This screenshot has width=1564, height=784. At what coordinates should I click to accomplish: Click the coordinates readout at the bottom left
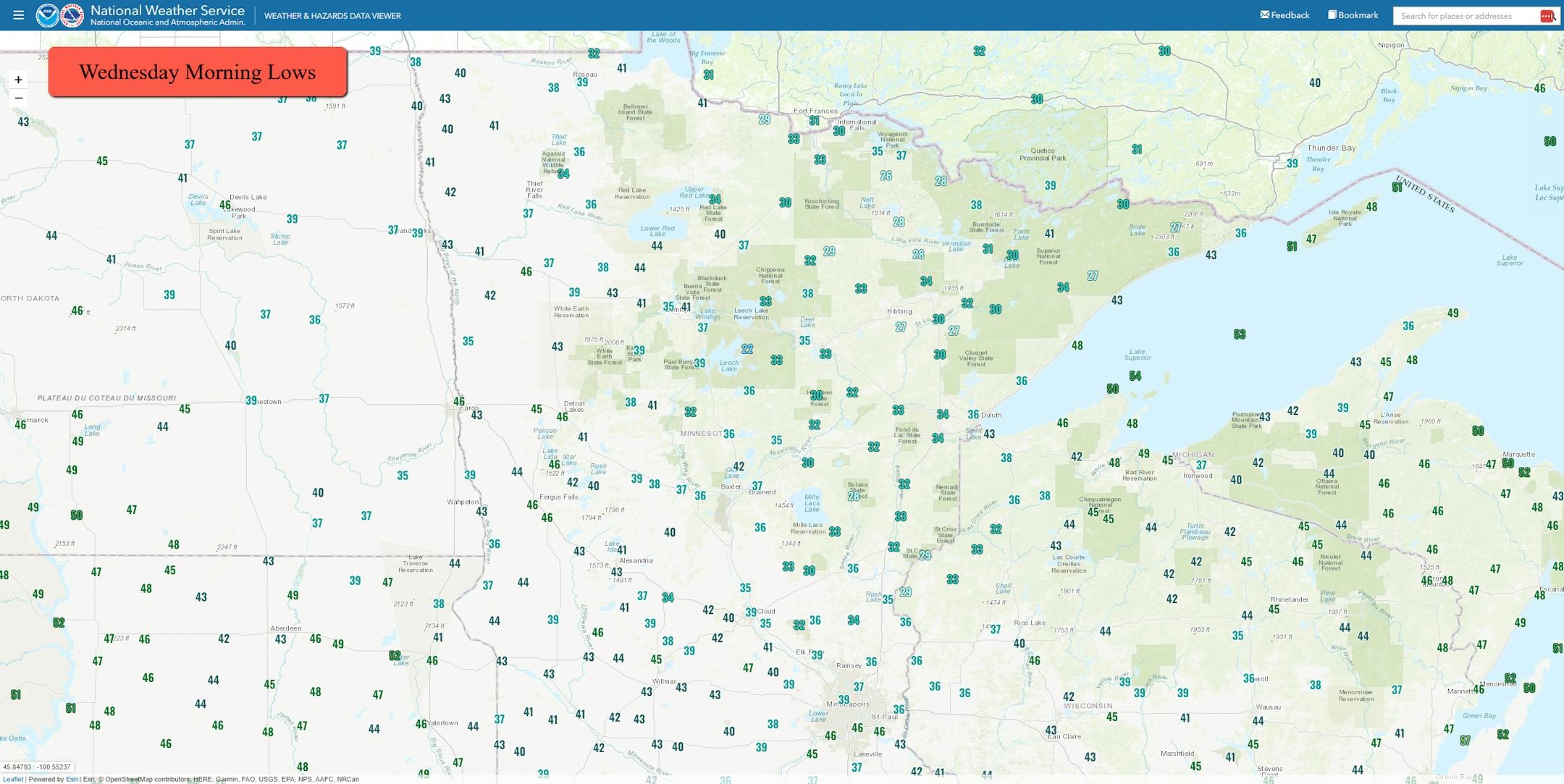[x=37, y=767]
